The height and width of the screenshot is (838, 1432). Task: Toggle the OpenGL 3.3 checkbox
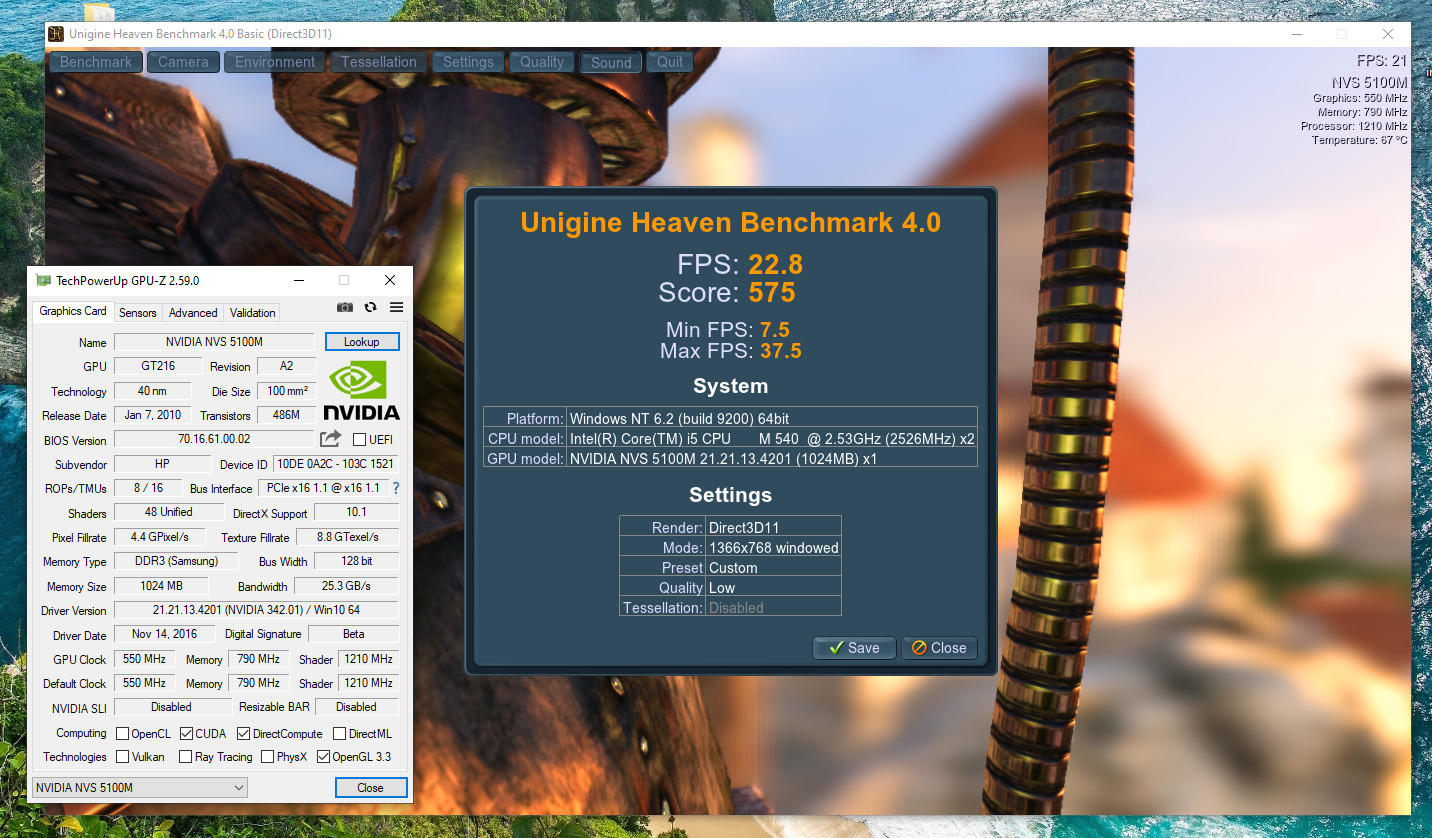click(x=323, y=757)
